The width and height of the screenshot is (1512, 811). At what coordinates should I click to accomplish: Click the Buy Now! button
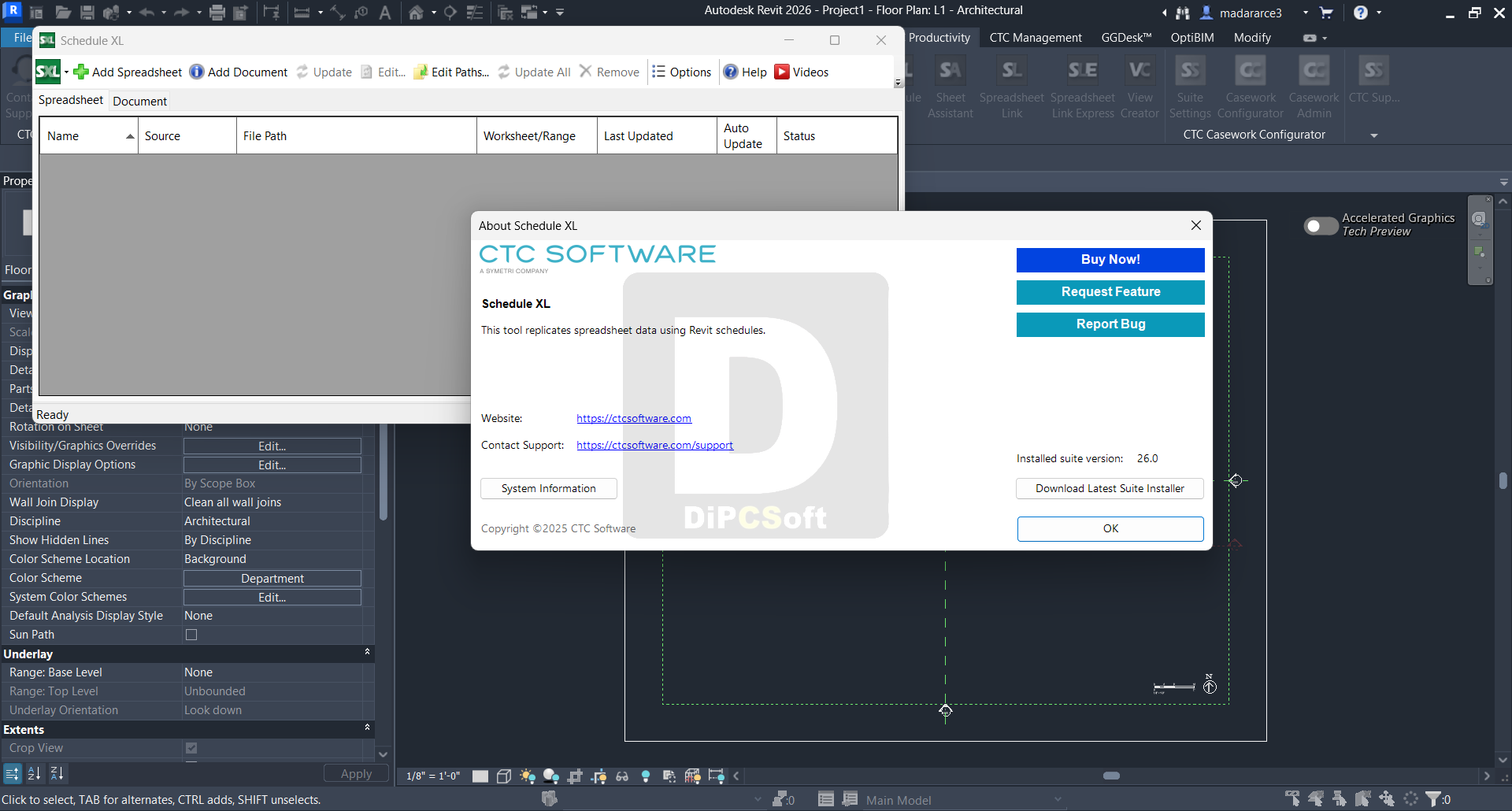pyautogui.click(x=1110, y=260)
